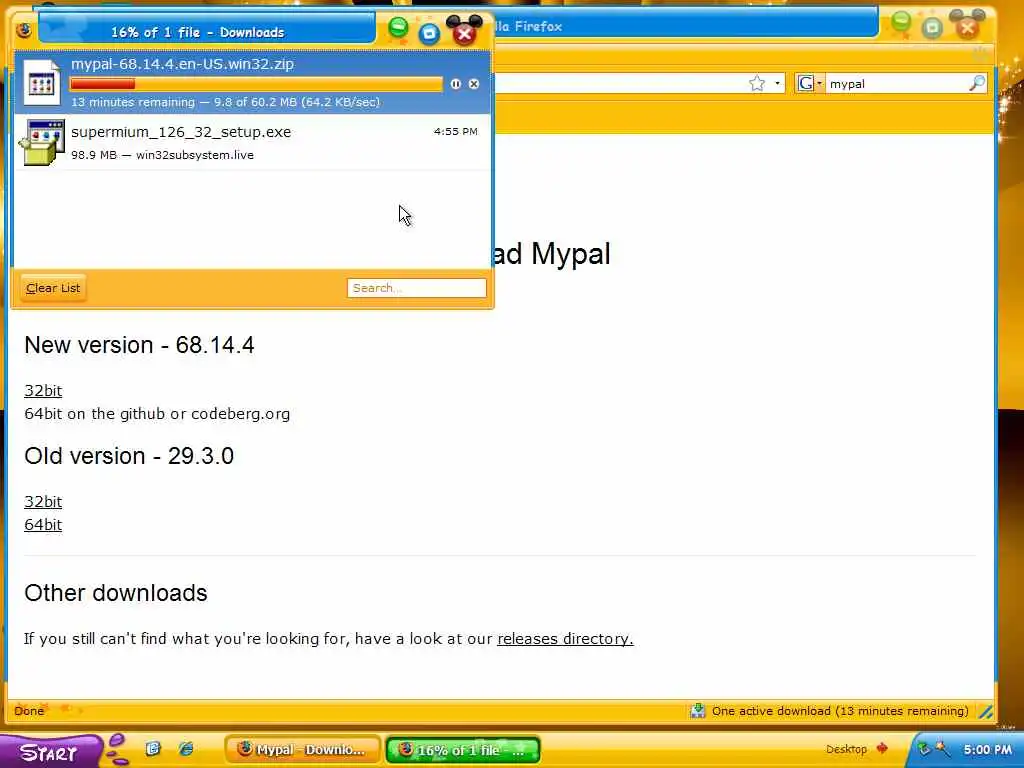1024x768 pixels.
Task: Expand the Desktop toolbar red chevron
Action: 882,748
